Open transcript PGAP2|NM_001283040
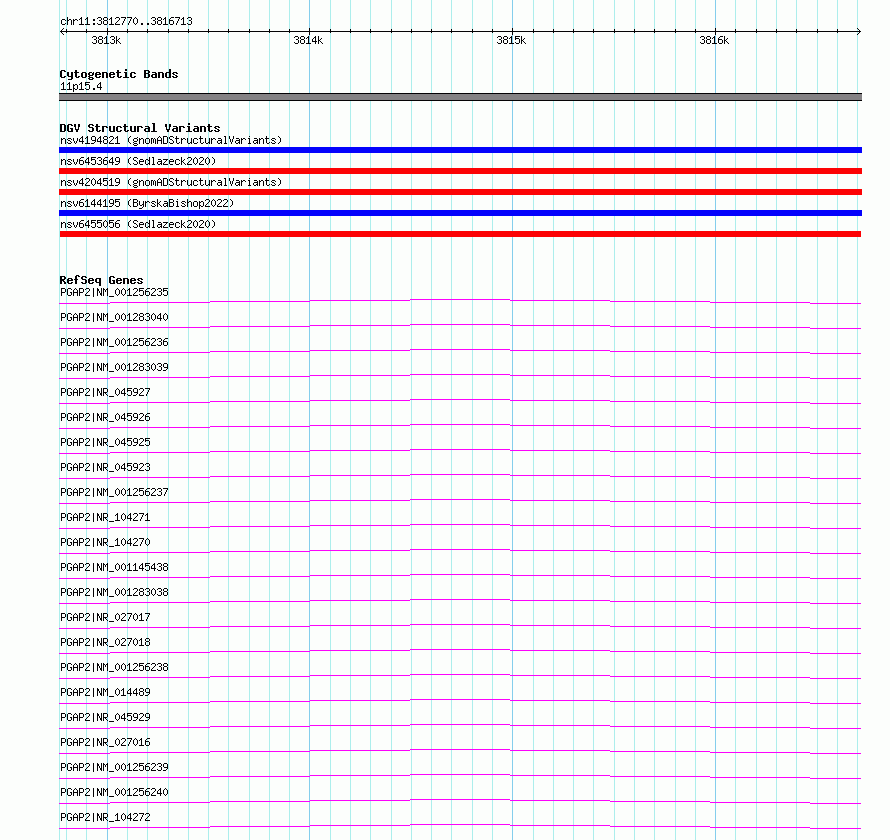 tap(114, 317)
